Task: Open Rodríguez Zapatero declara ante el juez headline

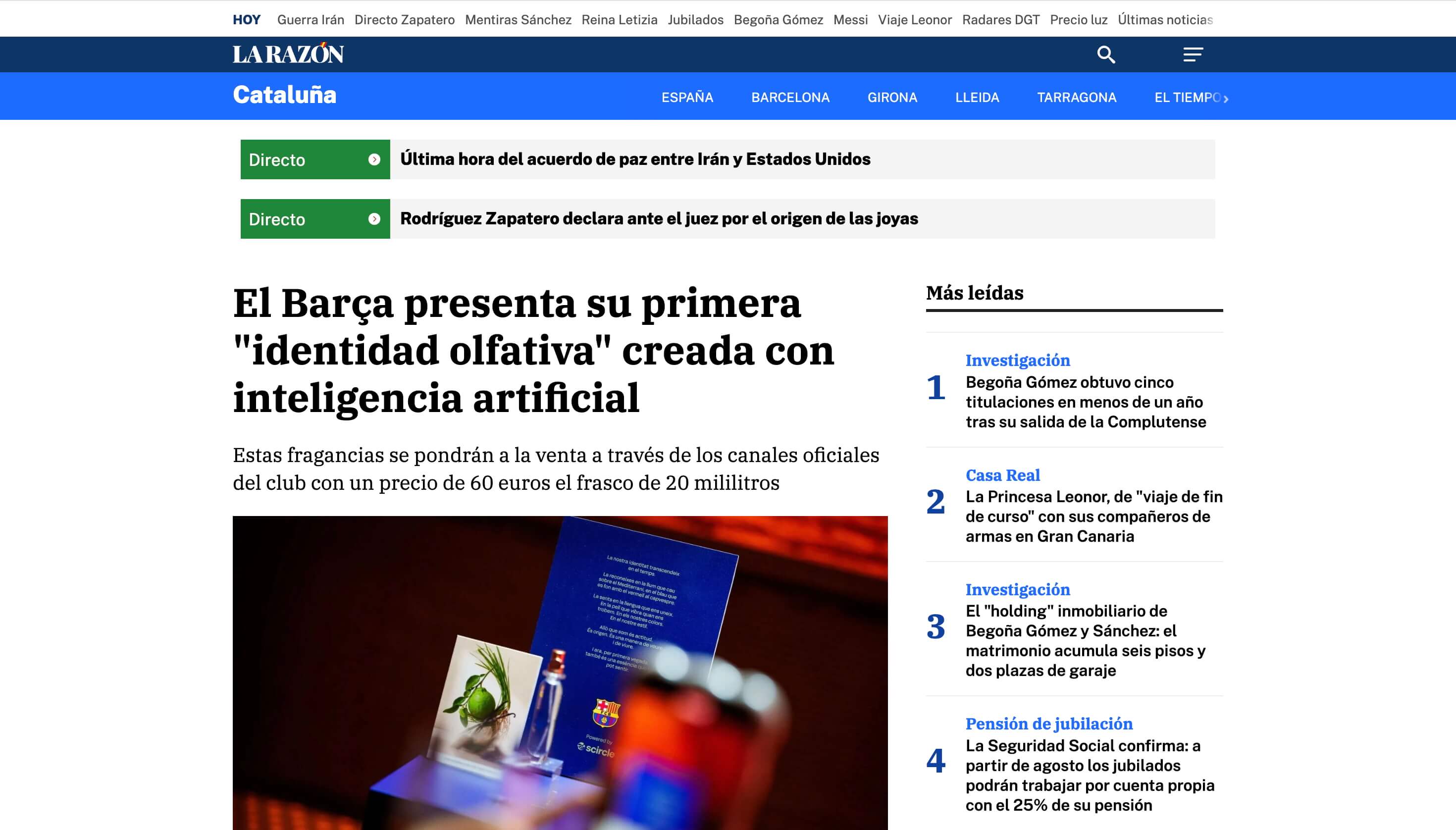Action: click(x=659, y=218)
